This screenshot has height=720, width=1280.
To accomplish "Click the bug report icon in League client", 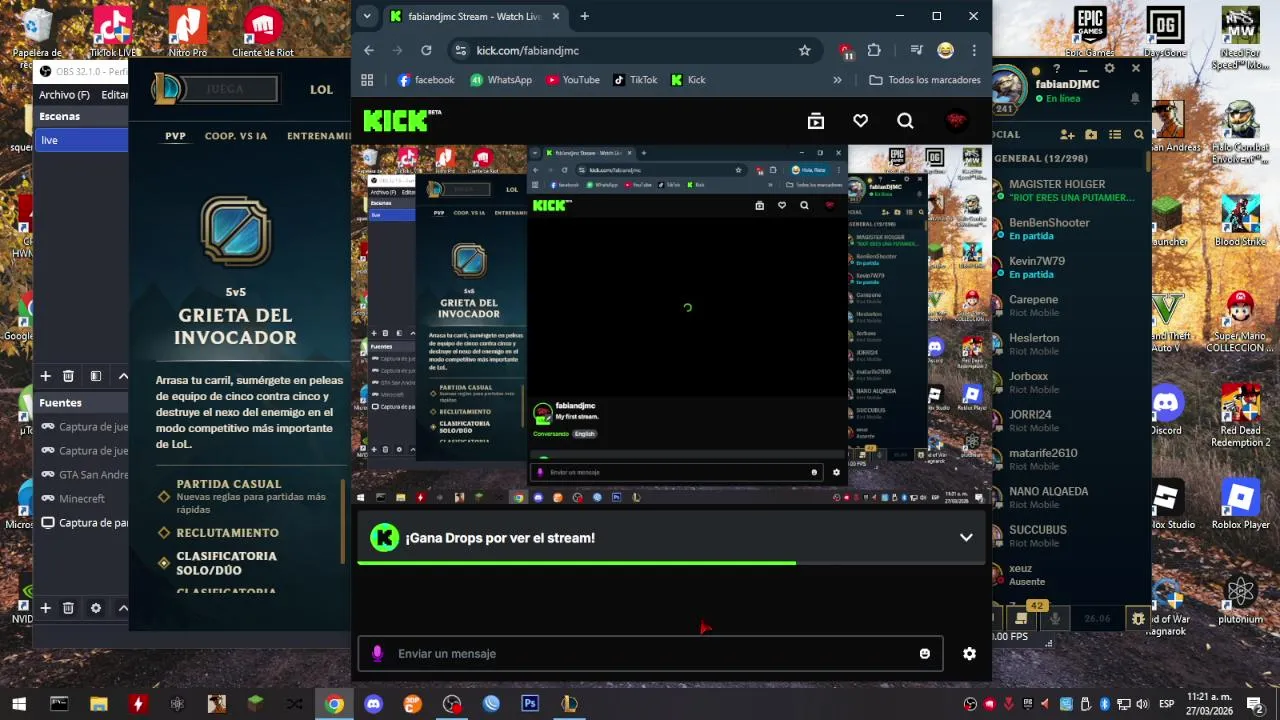I will [x=1138, y=619].
